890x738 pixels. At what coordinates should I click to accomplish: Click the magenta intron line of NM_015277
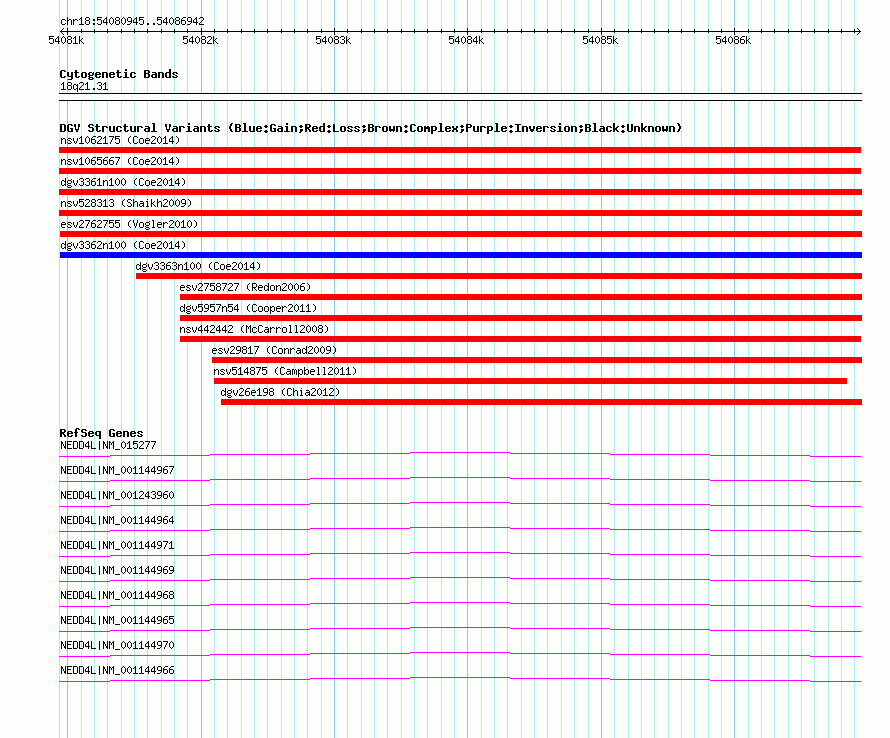click(460, 453)
